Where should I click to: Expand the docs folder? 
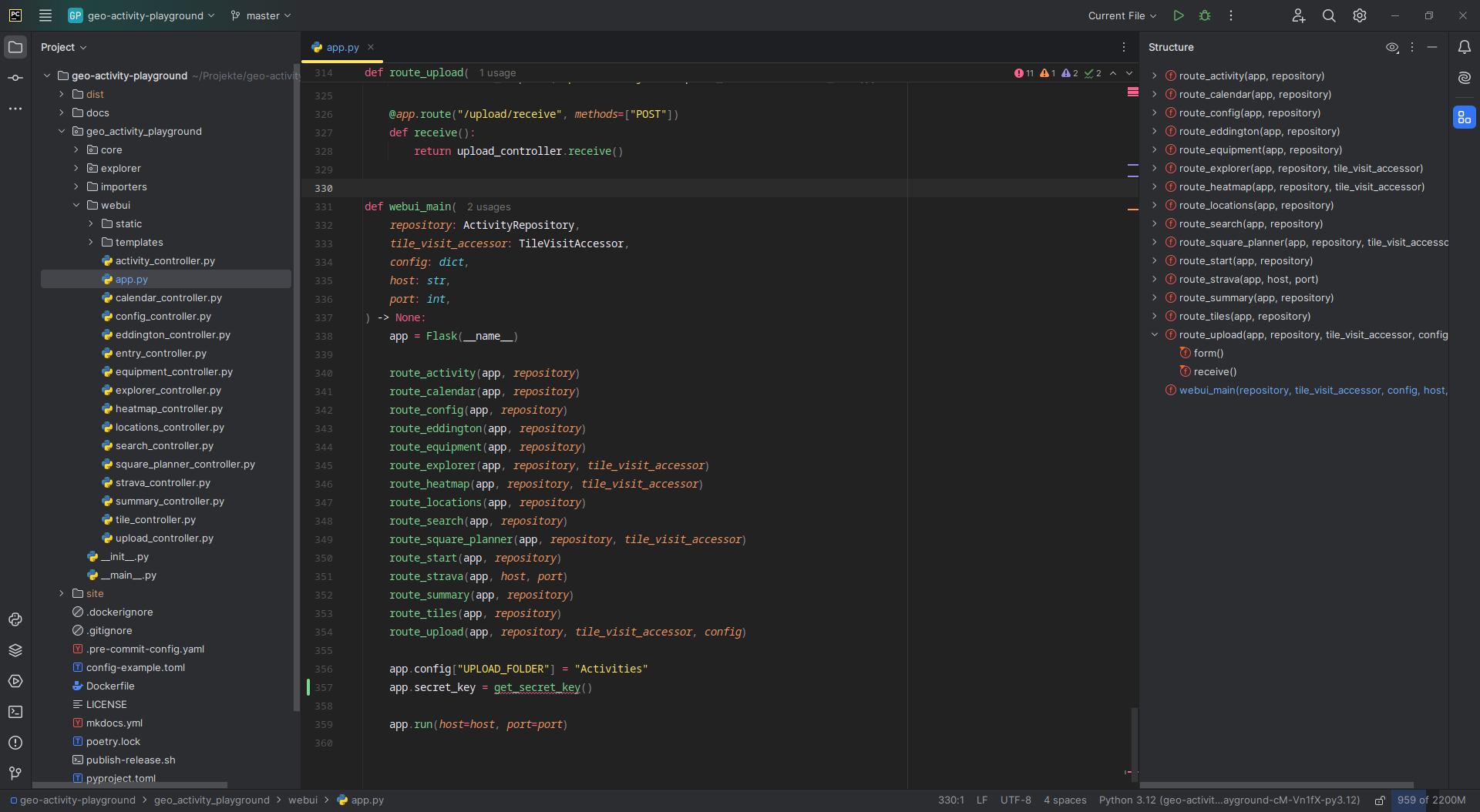(x=62, y=112)
